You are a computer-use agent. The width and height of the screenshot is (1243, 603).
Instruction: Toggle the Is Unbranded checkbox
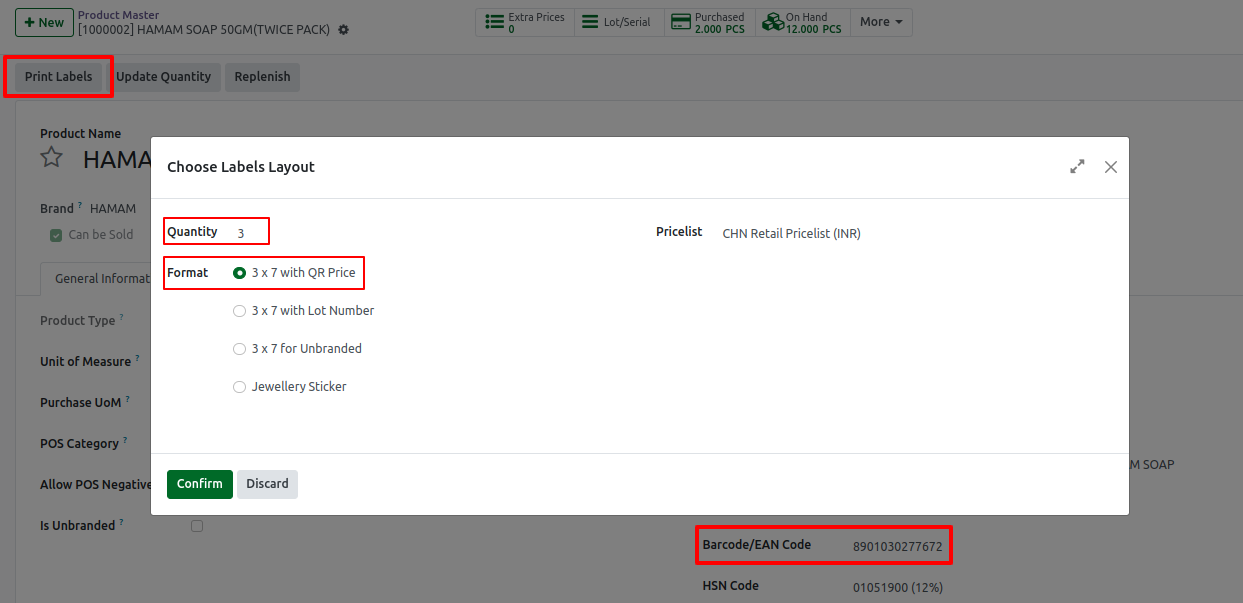click(197, 526)
